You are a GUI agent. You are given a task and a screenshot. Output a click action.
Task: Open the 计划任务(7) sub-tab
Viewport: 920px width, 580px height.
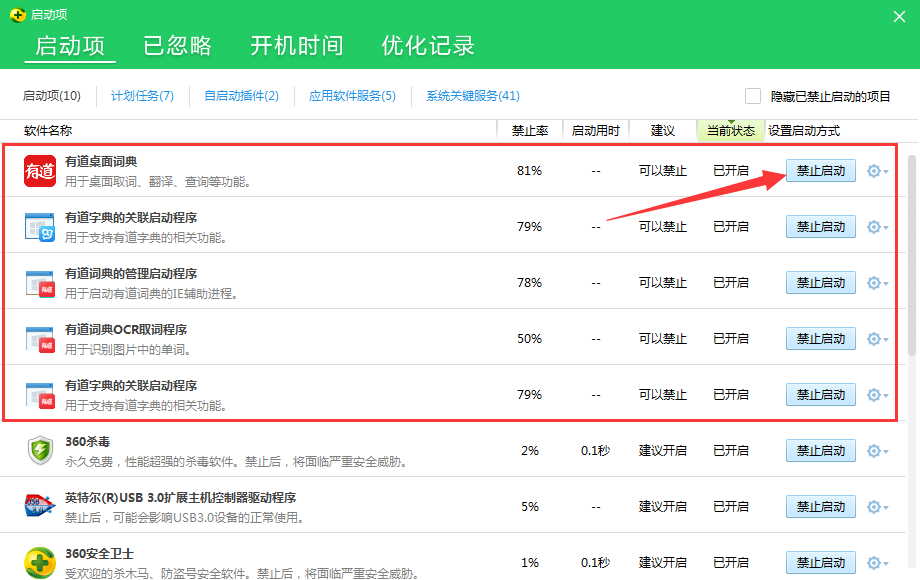(x=142, y=95)
